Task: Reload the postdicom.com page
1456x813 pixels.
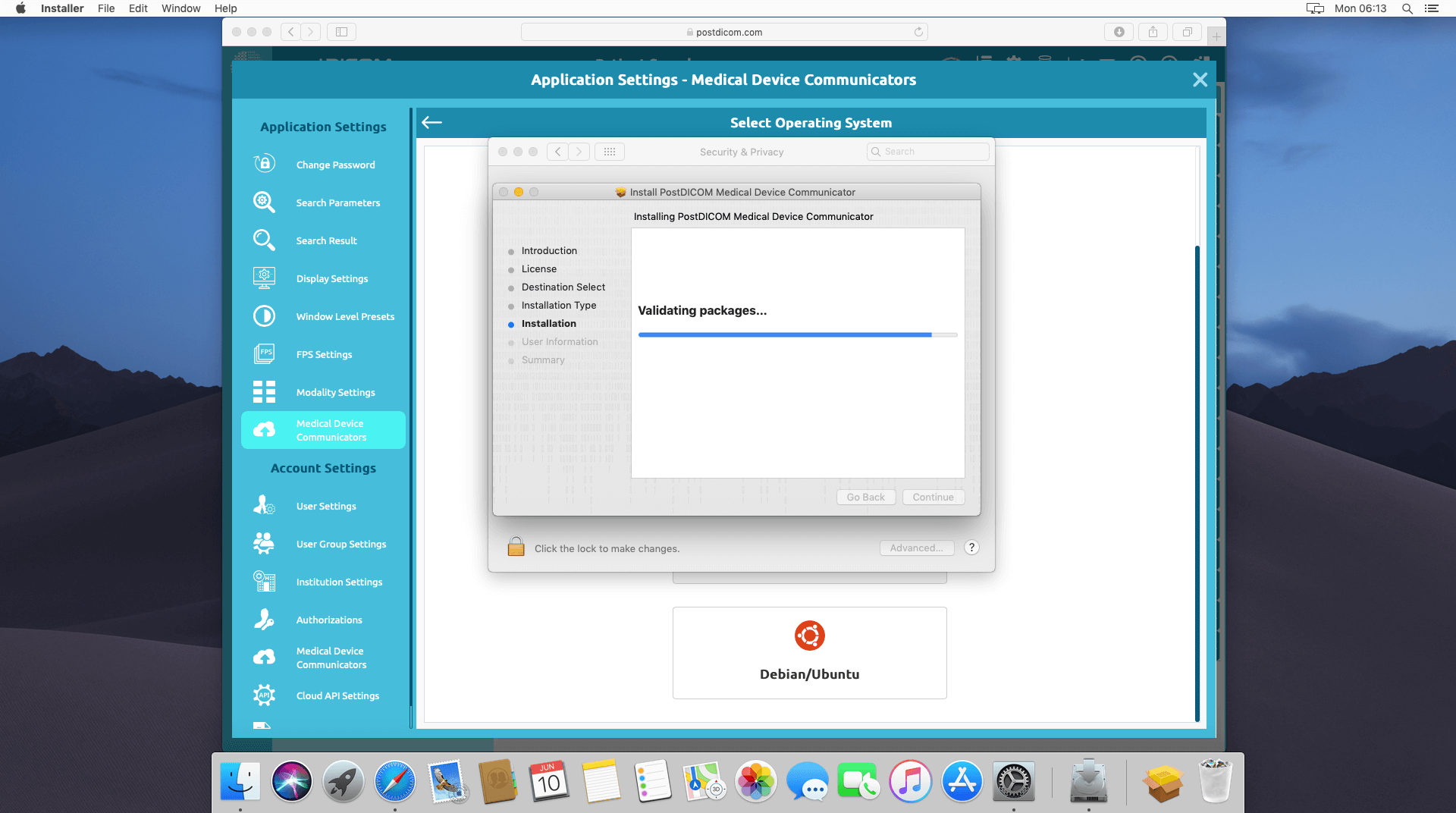Action: 918,32
